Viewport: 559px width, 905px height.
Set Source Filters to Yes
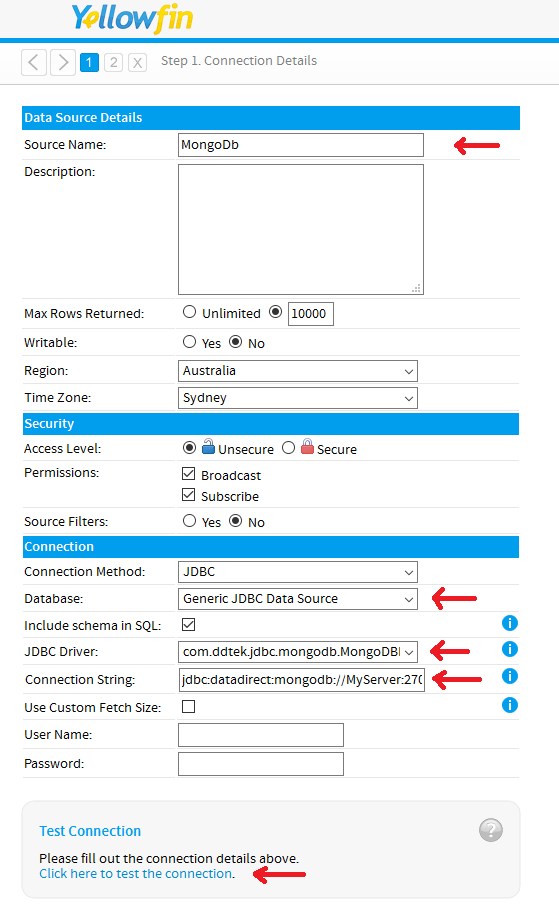click(189, 521)
